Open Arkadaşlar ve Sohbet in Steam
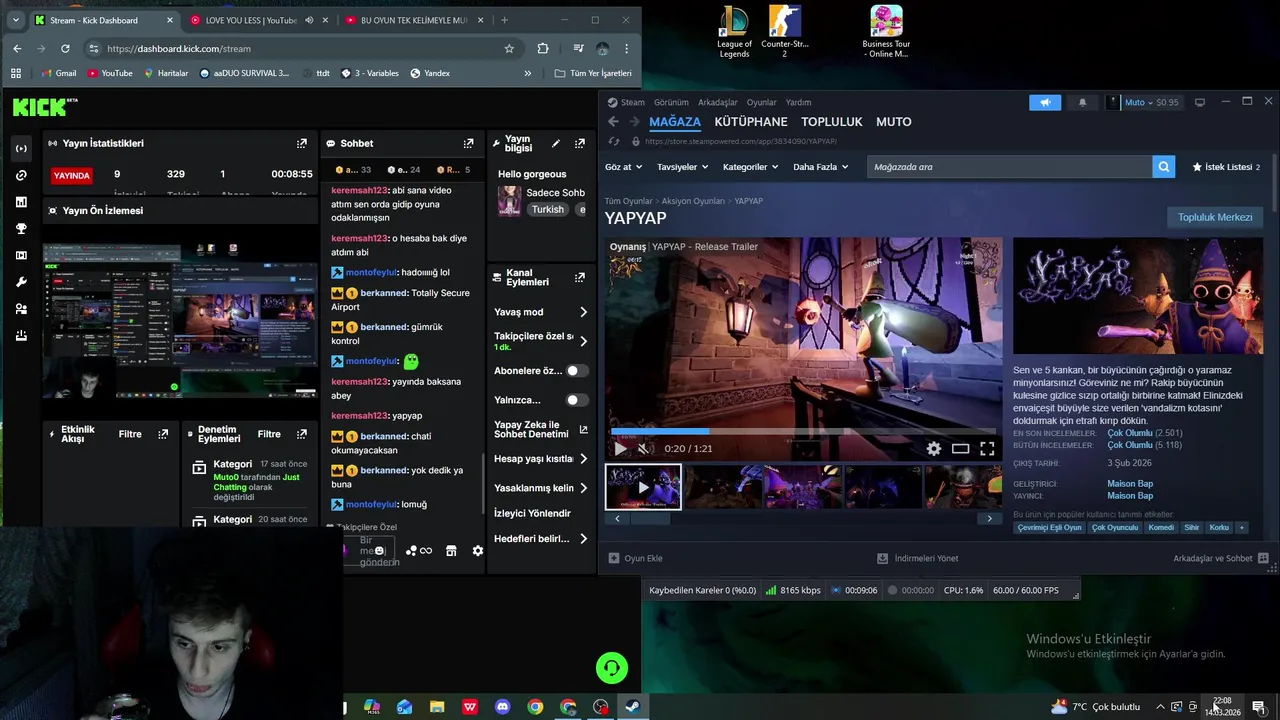This screenshot has height=720, width=1280. (1220, 558)
